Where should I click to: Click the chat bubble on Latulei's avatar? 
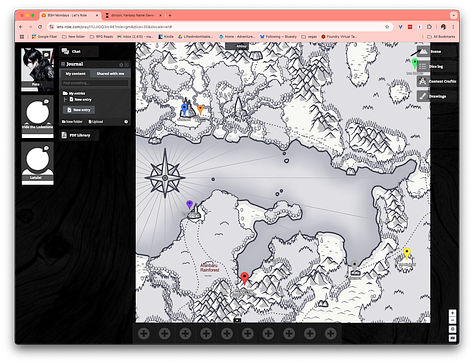click(46, 148)
